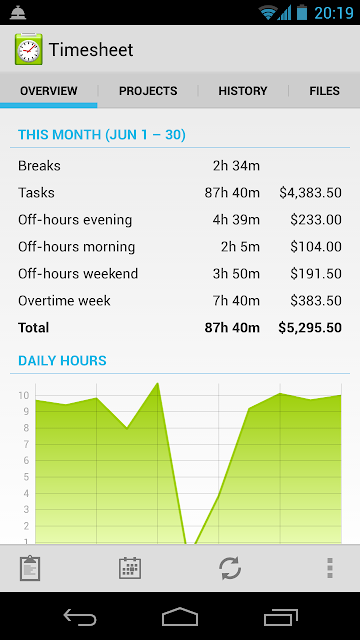Open the clipboard task list icon

point(30,568)
